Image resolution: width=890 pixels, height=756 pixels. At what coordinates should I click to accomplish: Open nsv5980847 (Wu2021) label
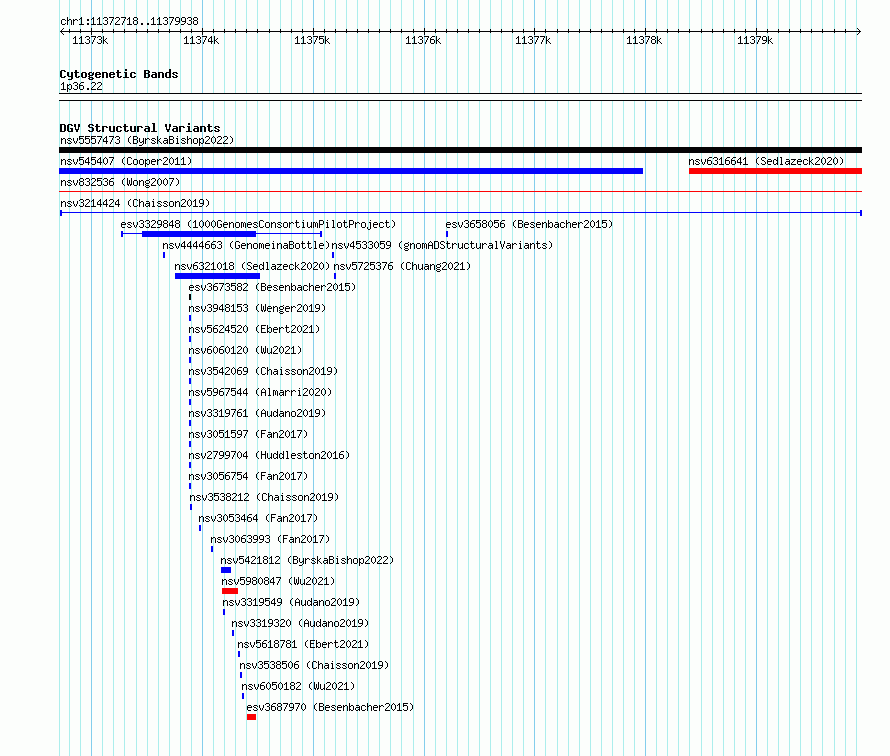point(278,581)
